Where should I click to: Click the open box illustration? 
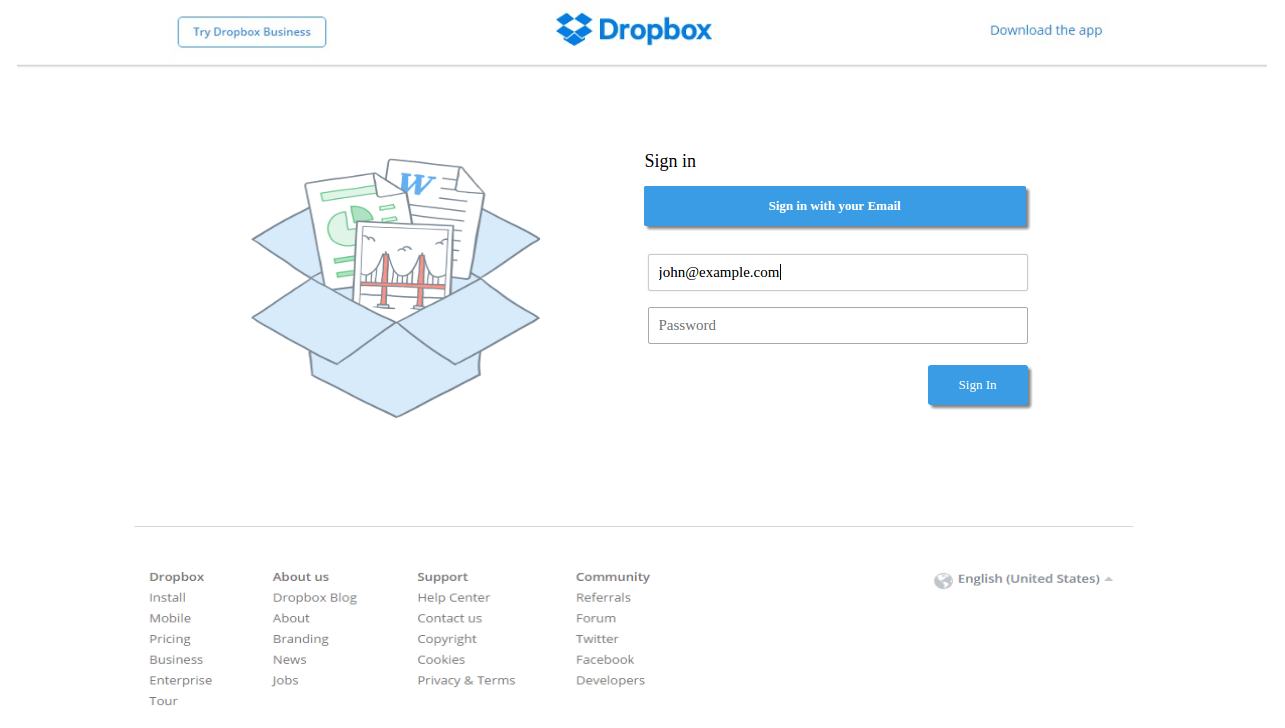click(x=396, y=287)
